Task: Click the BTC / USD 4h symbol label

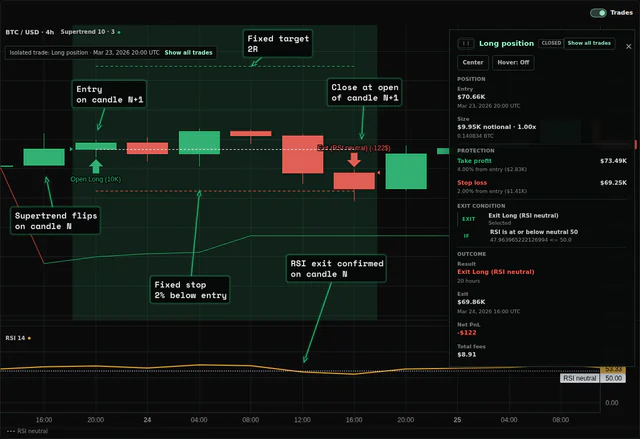Action: coord(29,32)
